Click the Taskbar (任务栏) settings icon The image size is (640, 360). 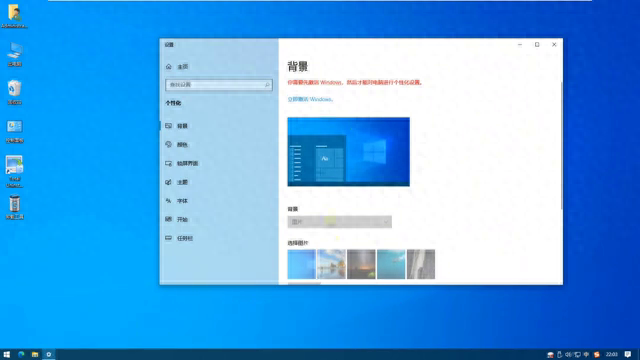[x=169, y=238]
